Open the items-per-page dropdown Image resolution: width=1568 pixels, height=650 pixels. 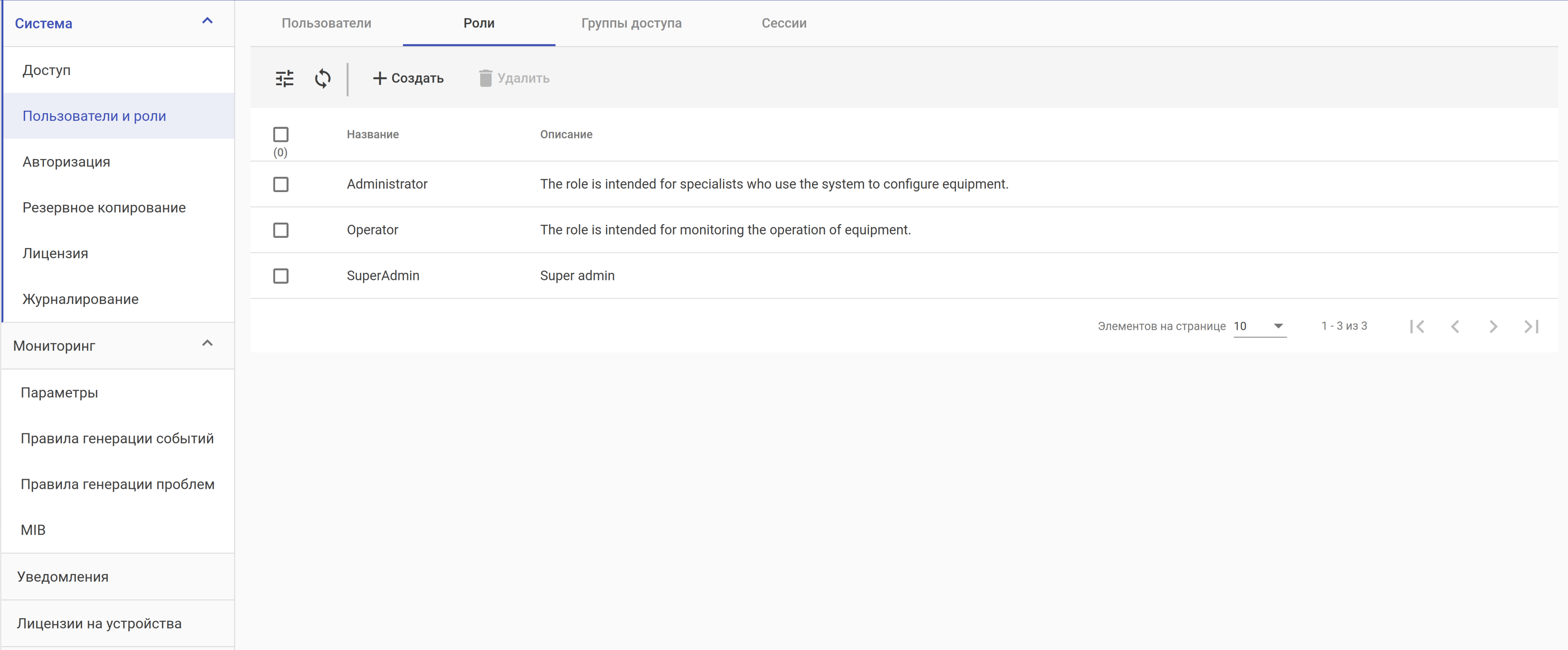[x=1259, y=326]
